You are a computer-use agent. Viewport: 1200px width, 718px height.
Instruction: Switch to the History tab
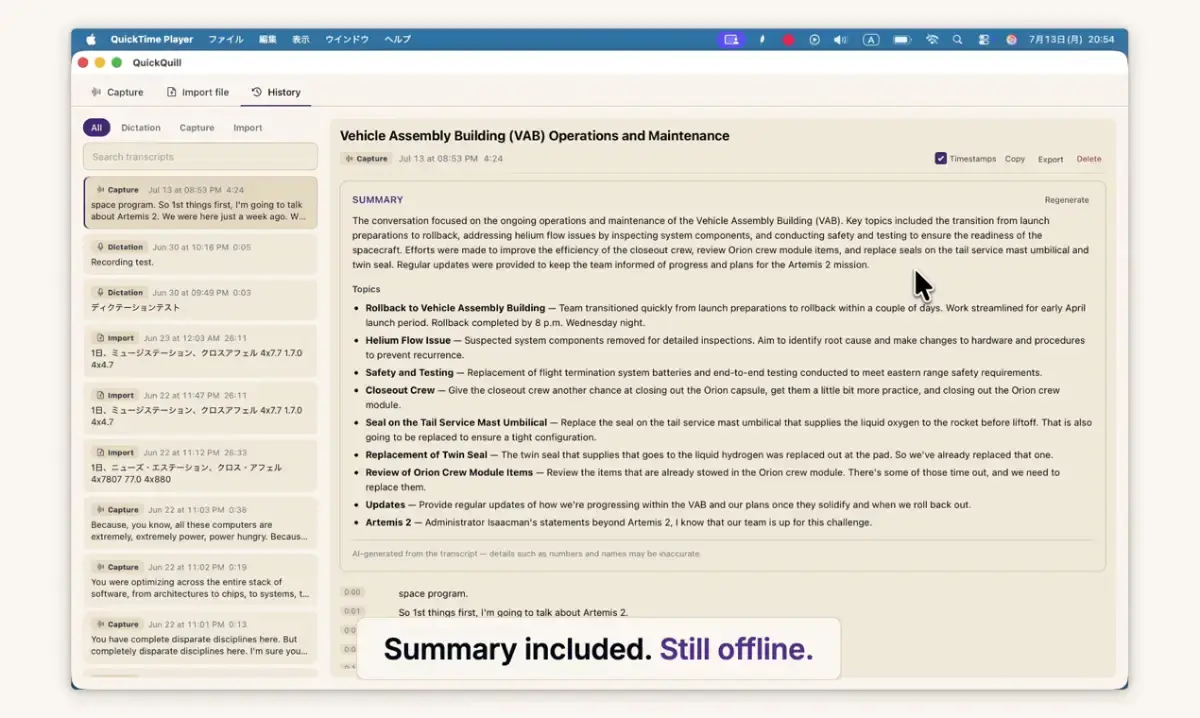[x=276, y=92]
